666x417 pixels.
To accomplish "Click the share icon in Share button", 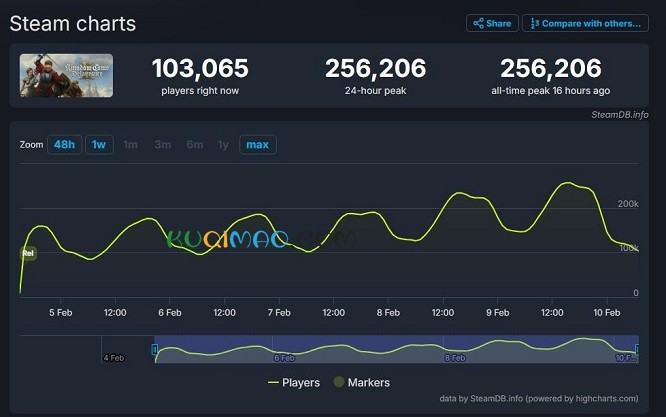I will pos(478,23).
